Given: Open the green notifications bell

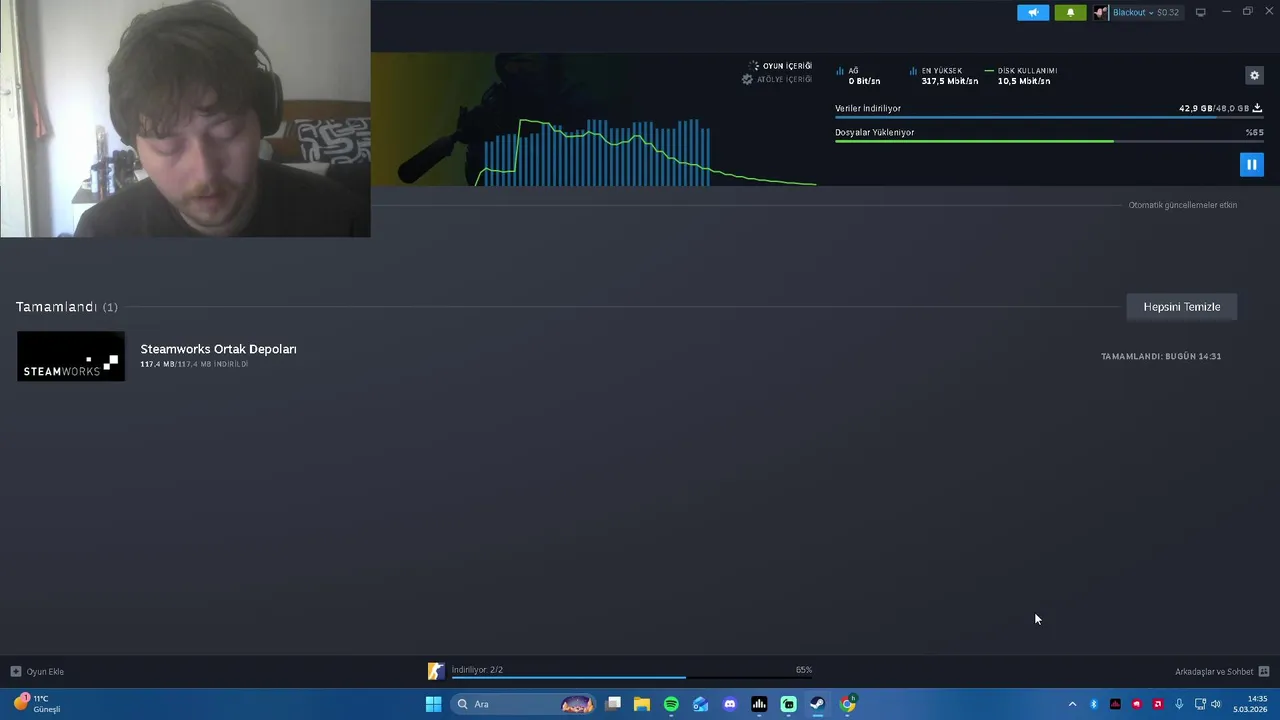Looking at the screenshot, I should tap(1070, 12).
